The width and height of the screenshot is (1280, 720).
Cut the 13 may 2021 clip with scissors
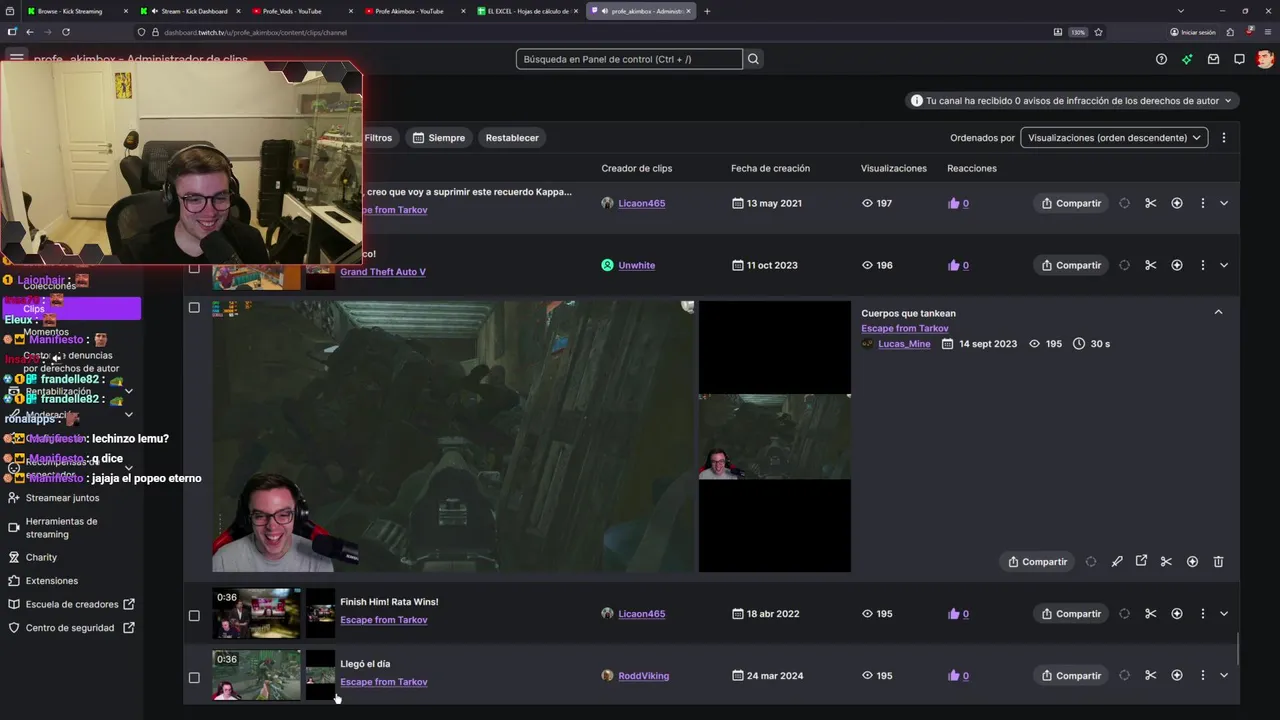tap(1151, 203)
